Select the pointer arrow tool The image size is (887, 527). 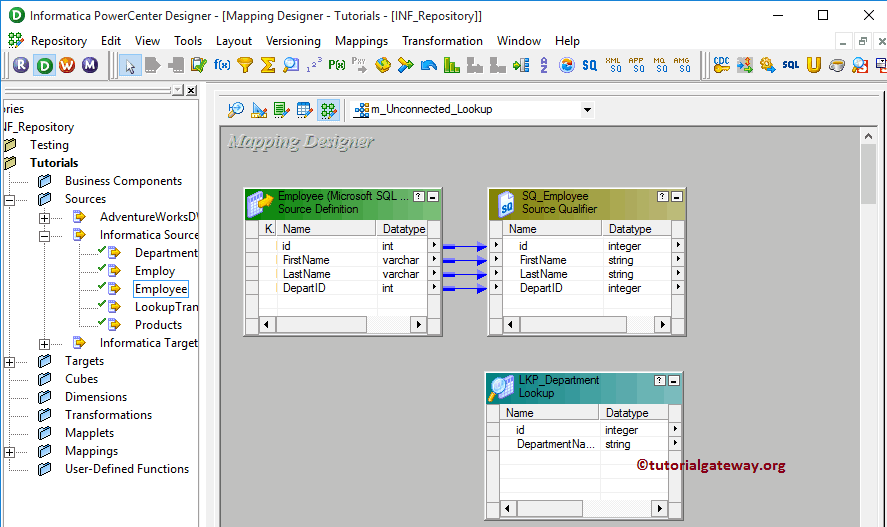(x=130, y=66)
